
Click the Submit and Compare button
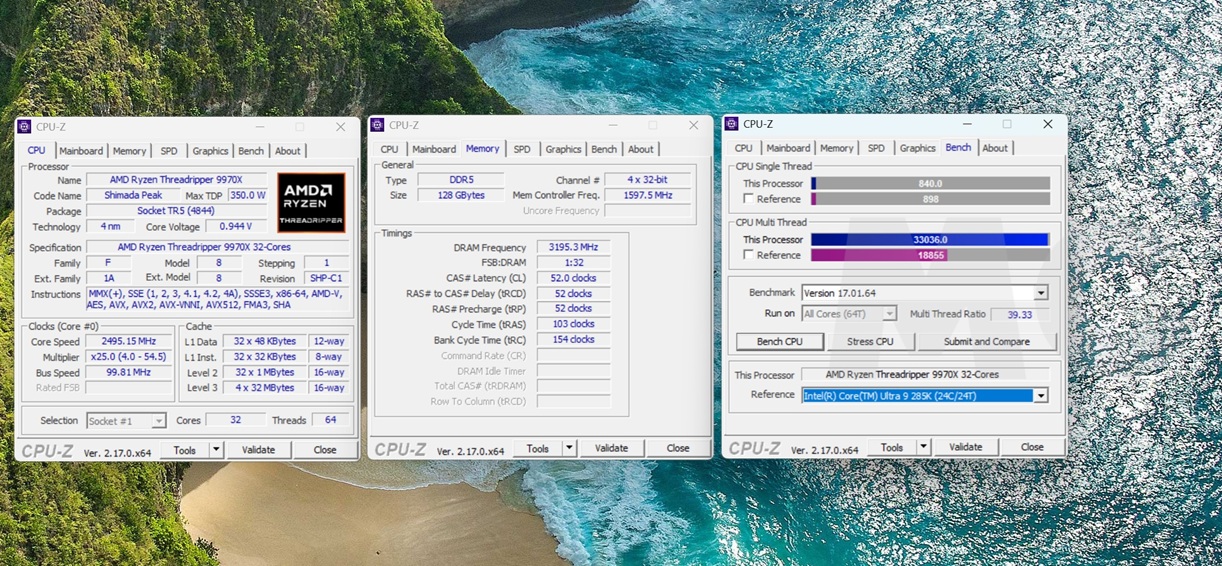tap(986, 341)
